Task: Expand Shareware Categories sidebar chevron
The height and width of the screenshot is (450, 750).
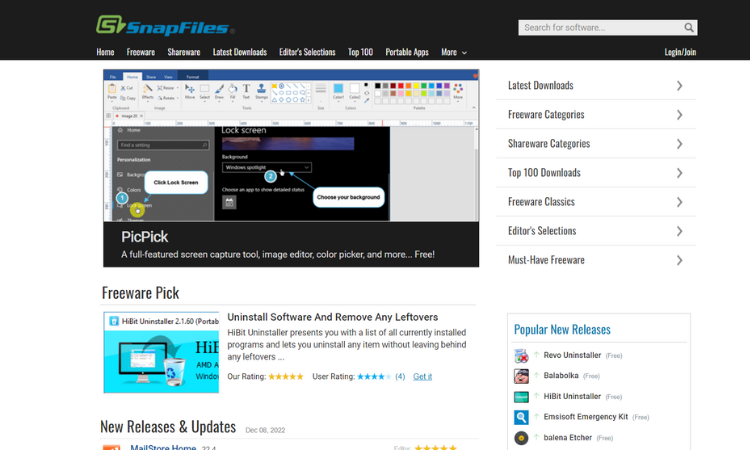Action: pyautogui.click(x=679, y=144)
